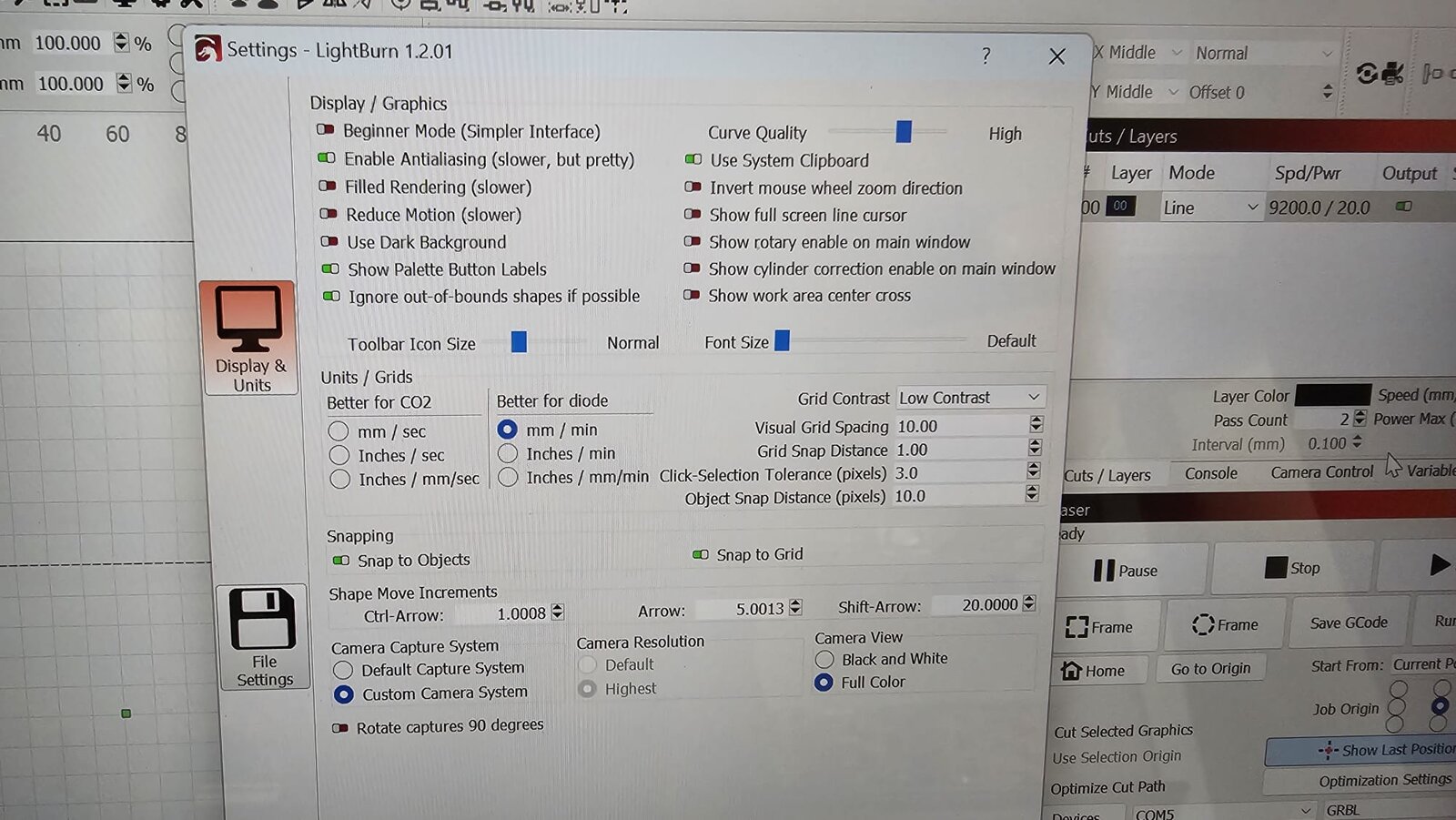Toggle Enable Antialiasing switch
This screenshot has width=1456, height=820.
[x=326, y=158]
